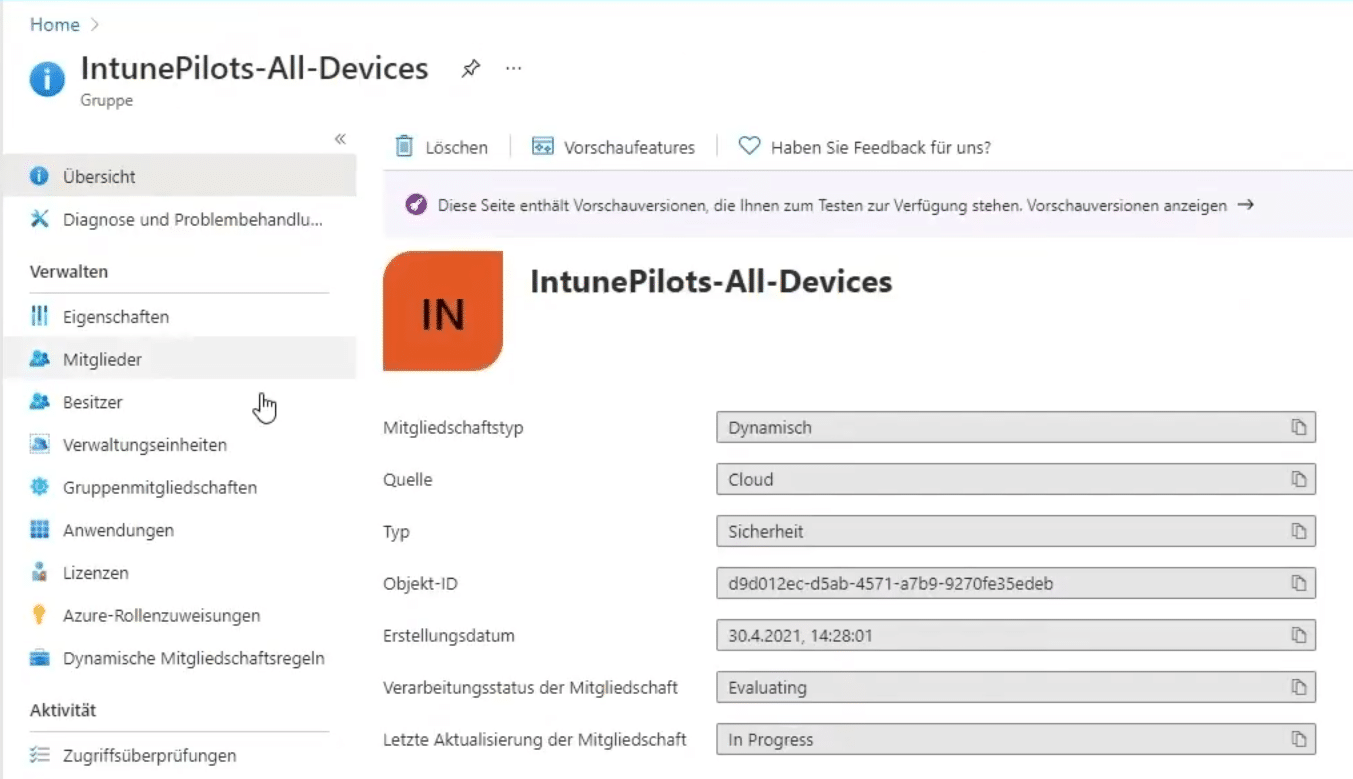Click the Anwendungen grid icon
The width and height of the screenshot is (1353, 779).
point(40,530)
